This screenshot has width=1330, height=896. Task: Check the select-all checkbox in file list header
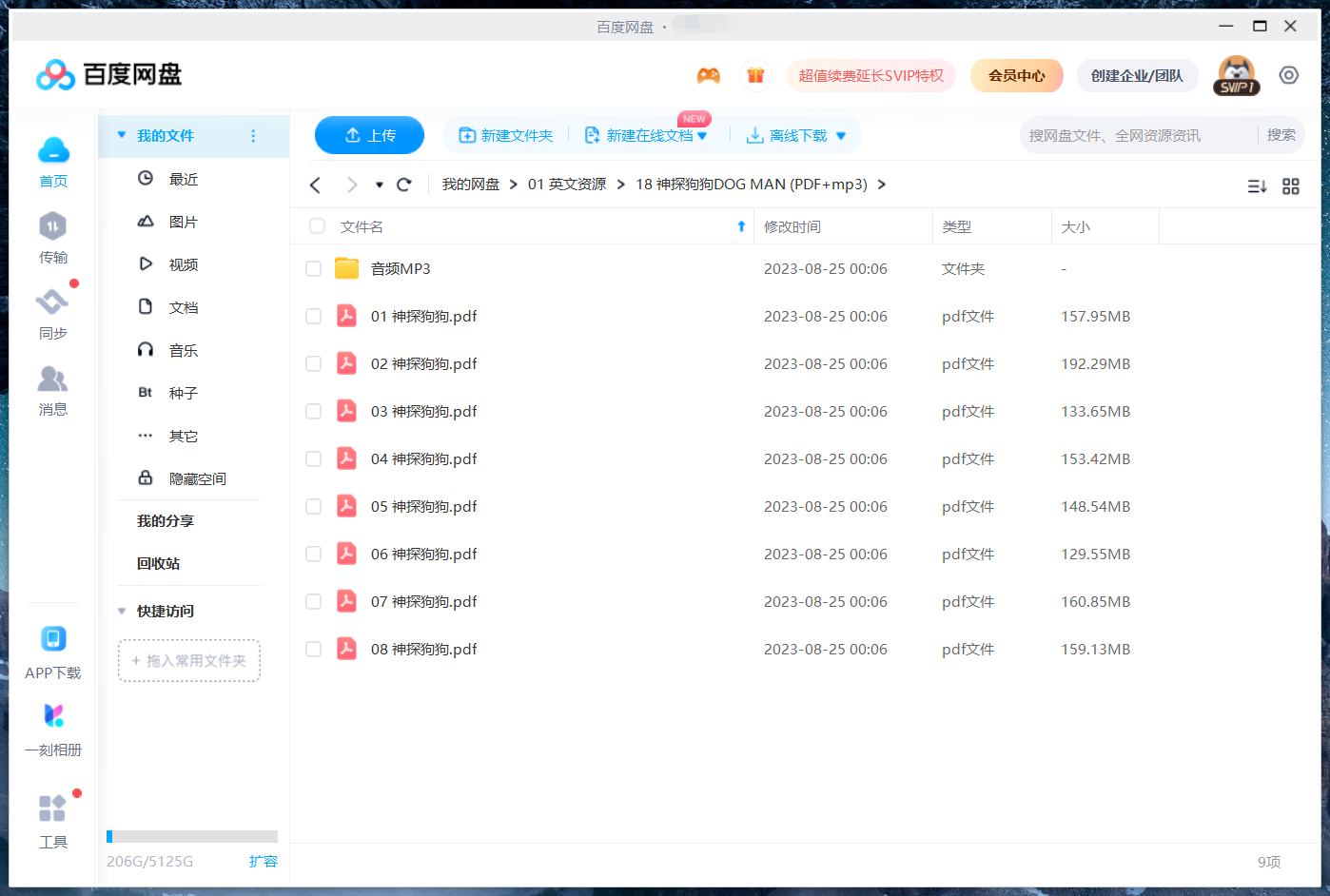(317, 226)
